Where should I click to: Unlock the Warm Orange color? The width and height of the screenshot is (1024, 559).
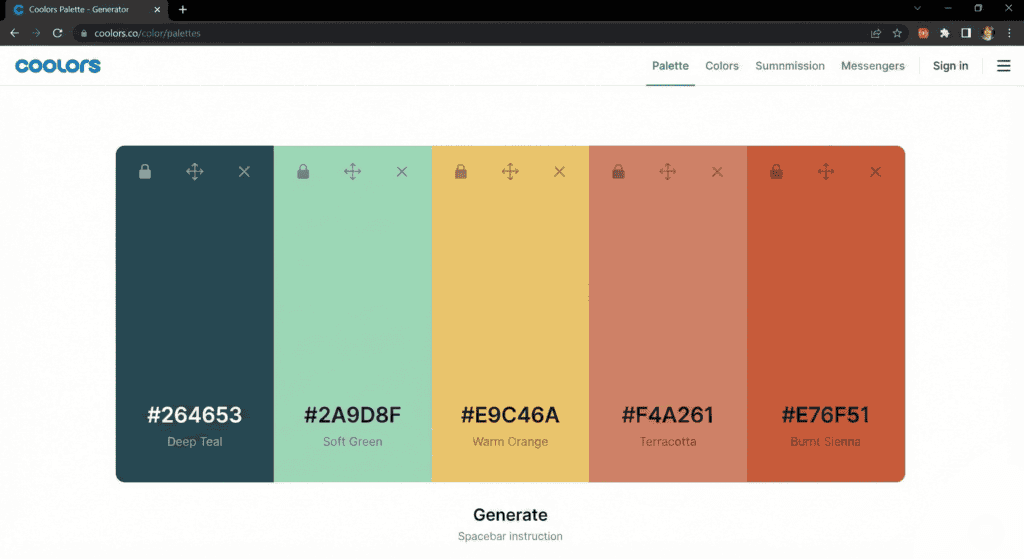pos(461,172)
